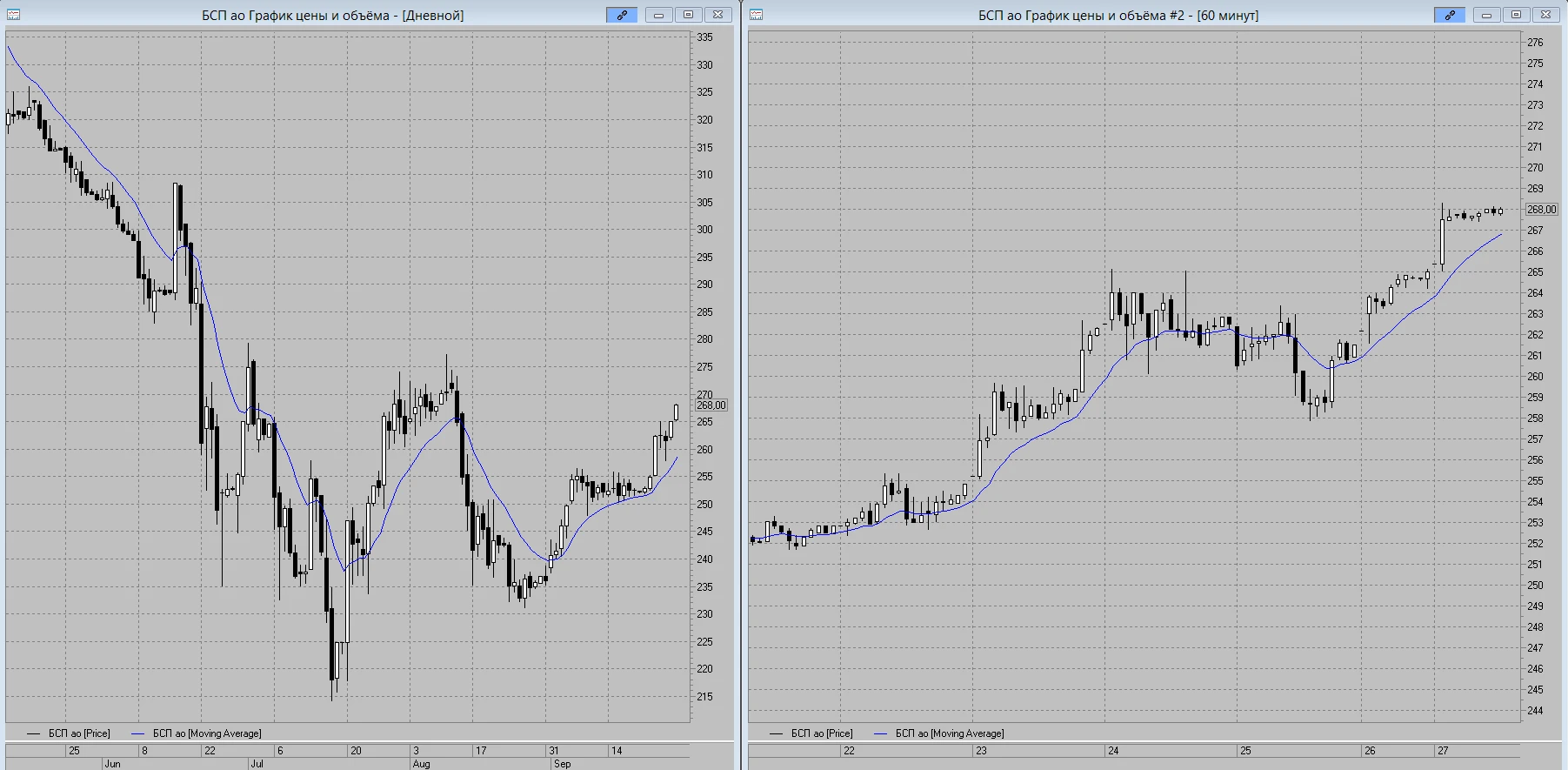Click the price axis value 263
1568x770 pixels.
click(1536, 314)
